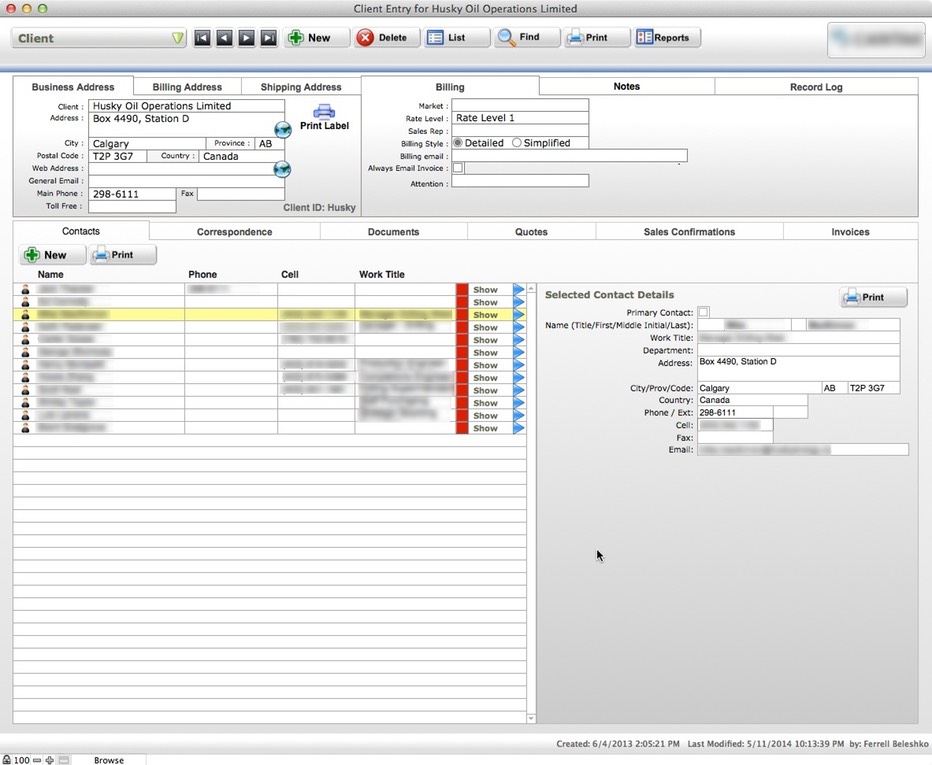The height and width of the screenshot is (765, 932).
Task: Click the contact list scroll-down arrow
Action: coord(531,719)
